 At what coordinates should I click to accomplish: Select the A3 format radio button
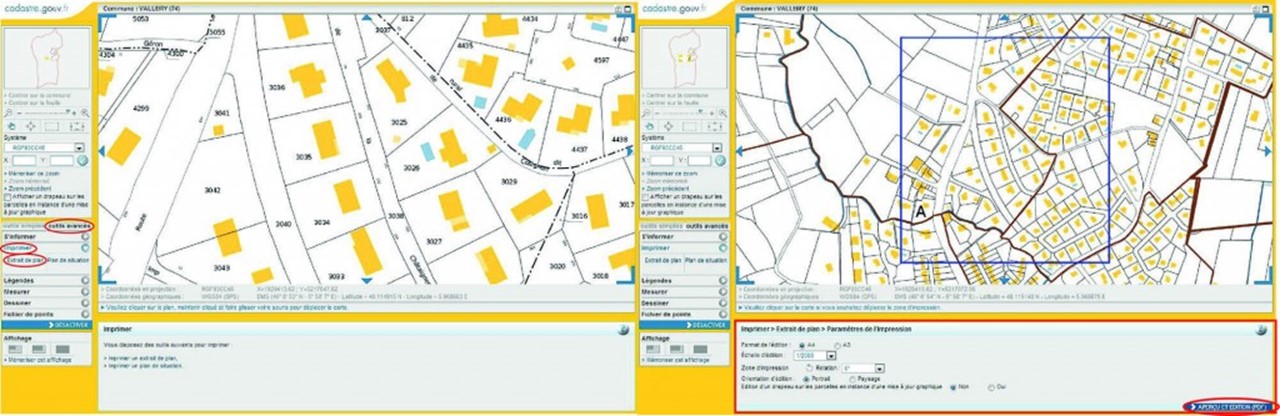pos(838,344)
